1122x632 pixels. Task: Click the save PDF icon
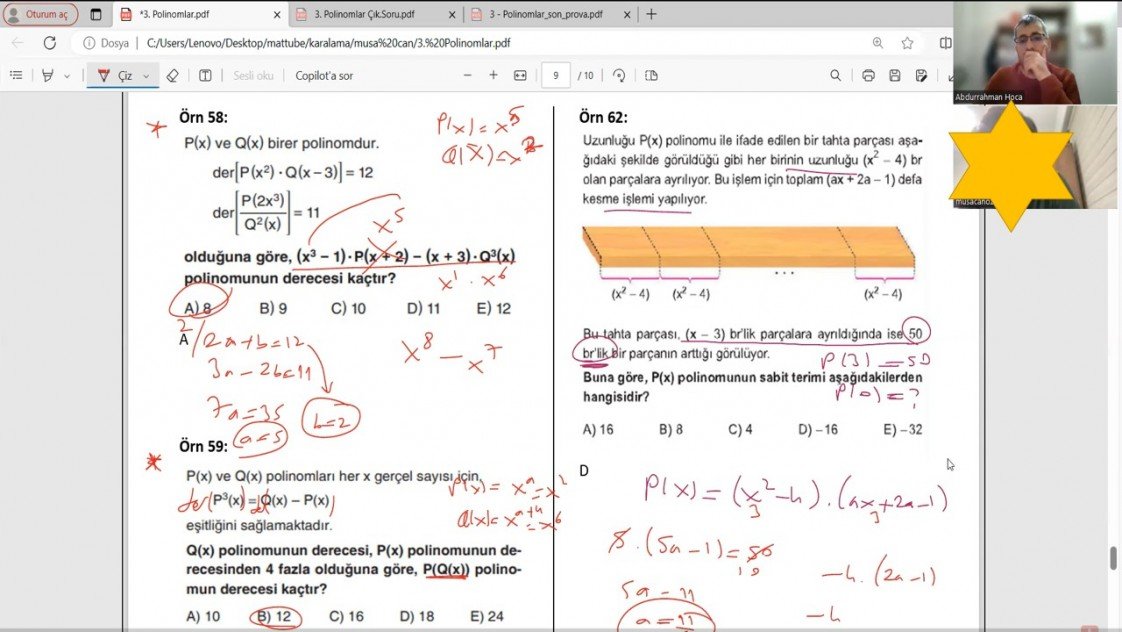(895, 75)
